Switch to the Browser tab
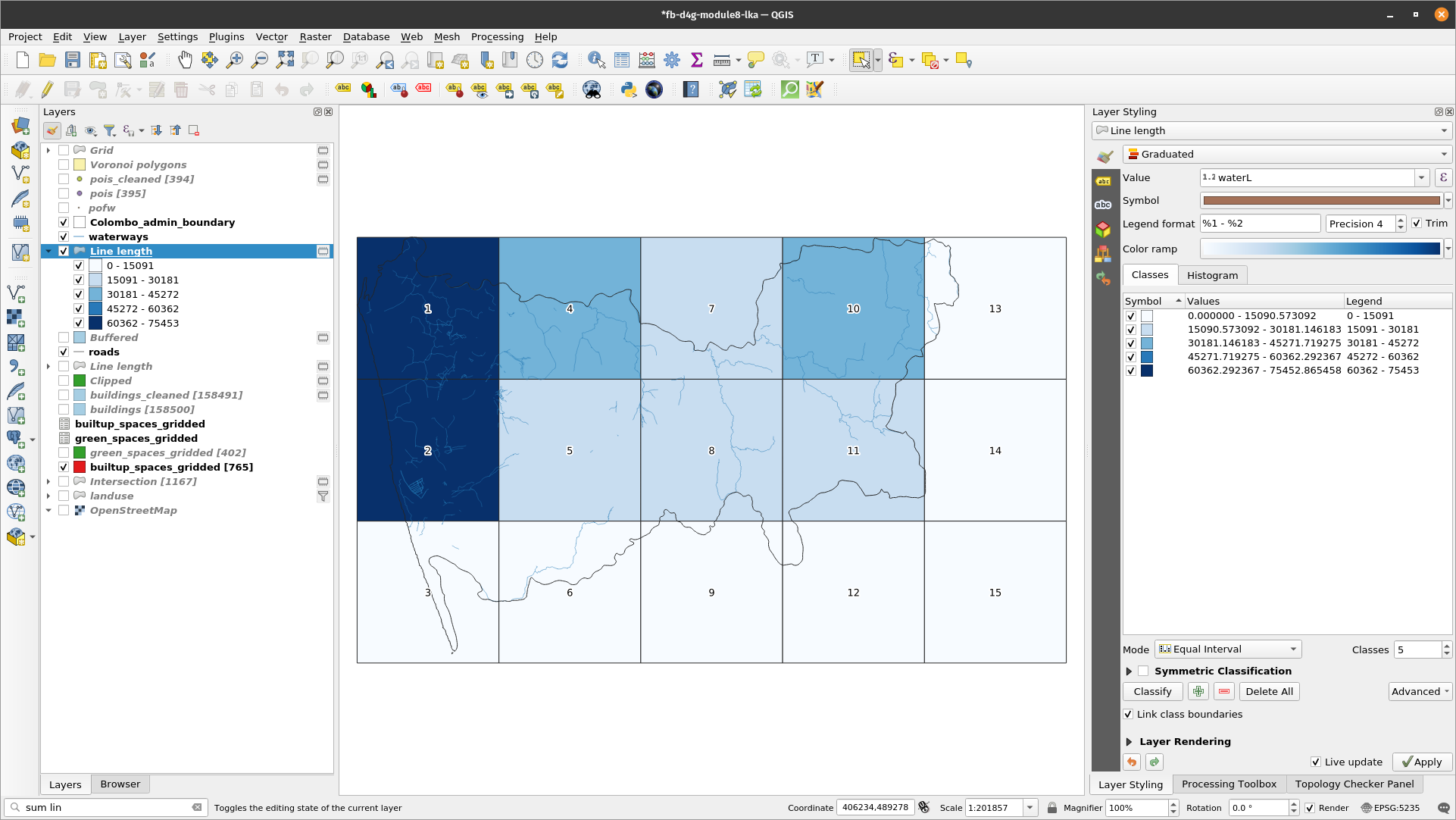The image size is (1456, 820). pyautogui.click(x=120, y=784)
